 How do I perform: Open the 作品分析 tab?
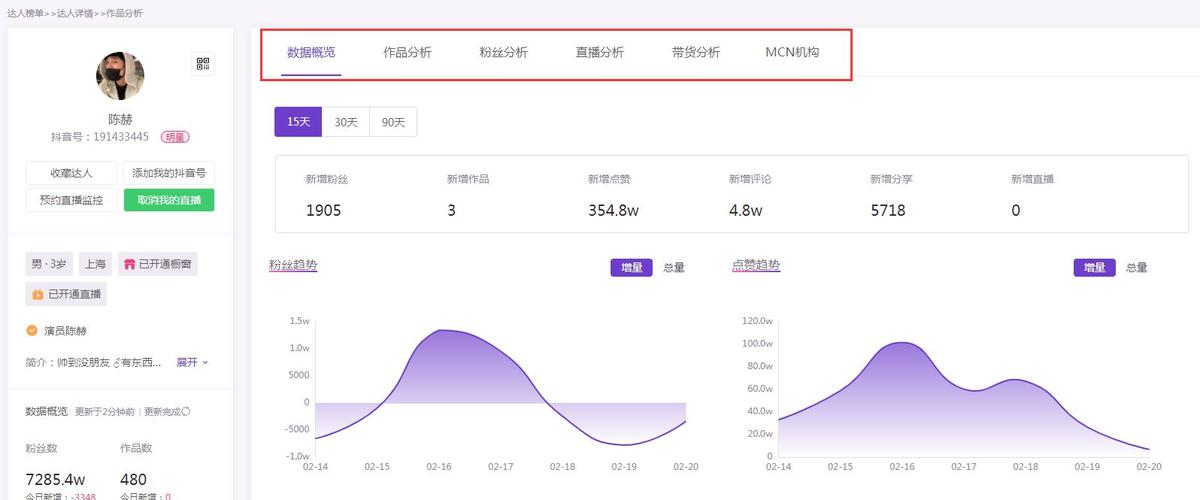407,52
